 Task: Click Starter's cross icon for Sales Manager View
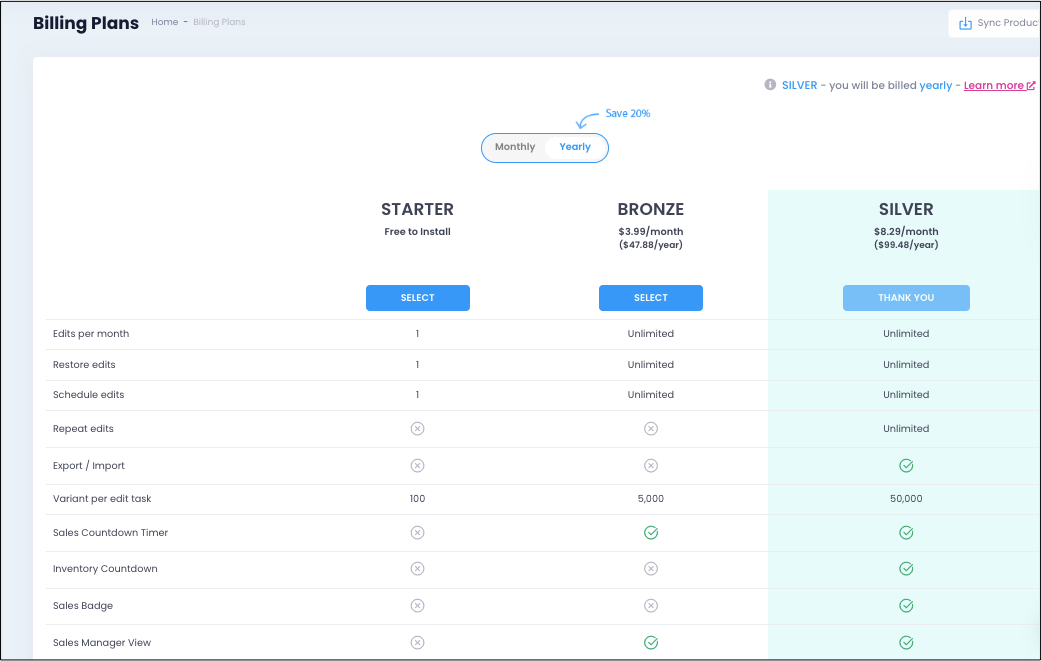click(418, 642)
